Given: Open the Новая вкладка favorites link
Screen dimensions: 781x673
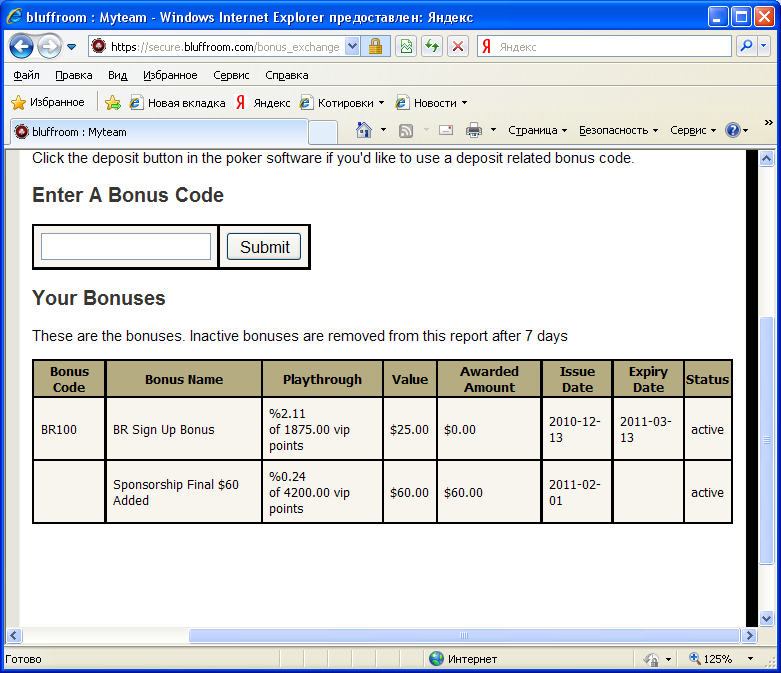Looking at the screenshot, I should [177, 103].
